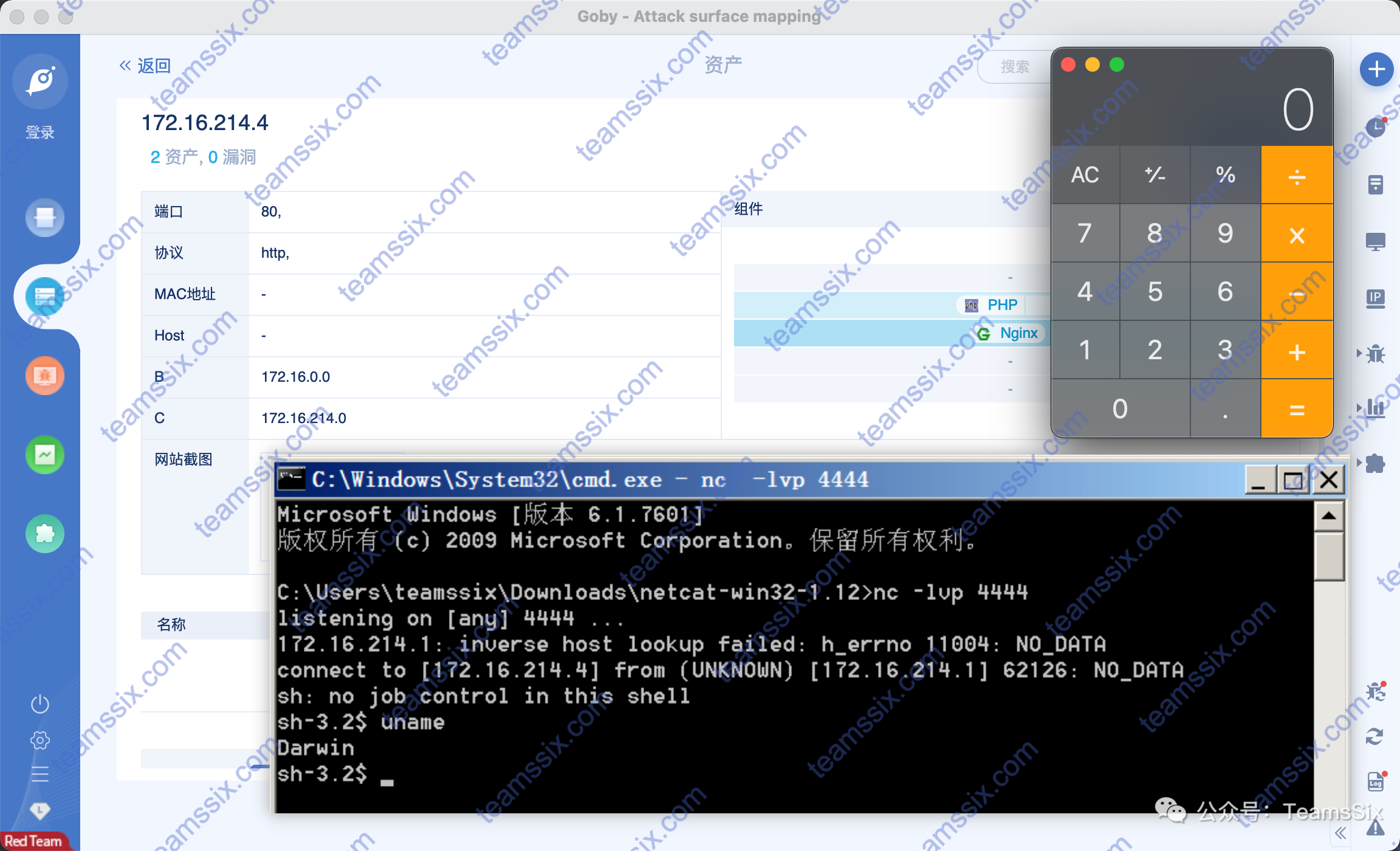Open the extensions puzzle icon in sidebar

[44, 534]
